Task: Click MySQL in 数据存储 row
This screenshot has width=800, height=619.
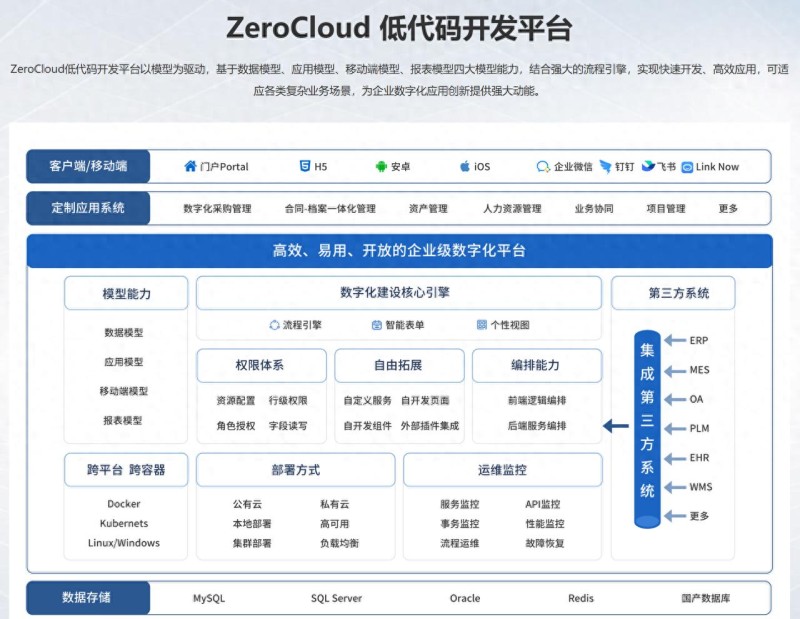Action: [209, 598]
